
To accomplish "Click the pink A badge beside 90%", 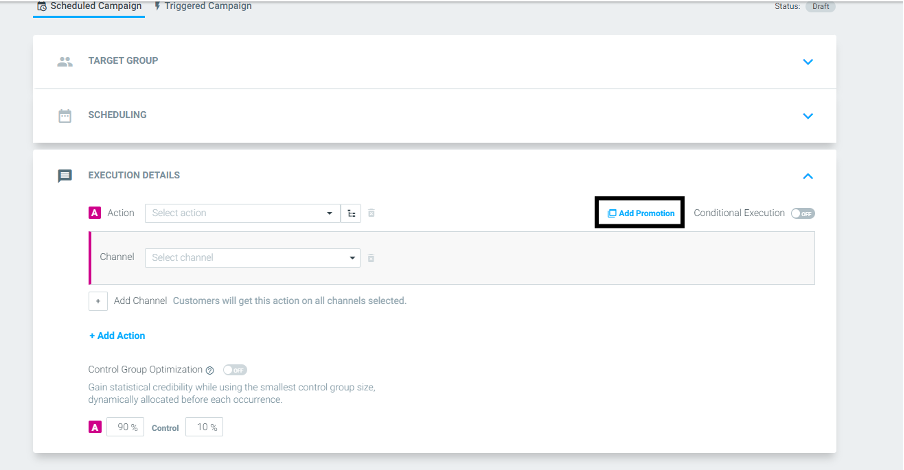I will 95,427.
